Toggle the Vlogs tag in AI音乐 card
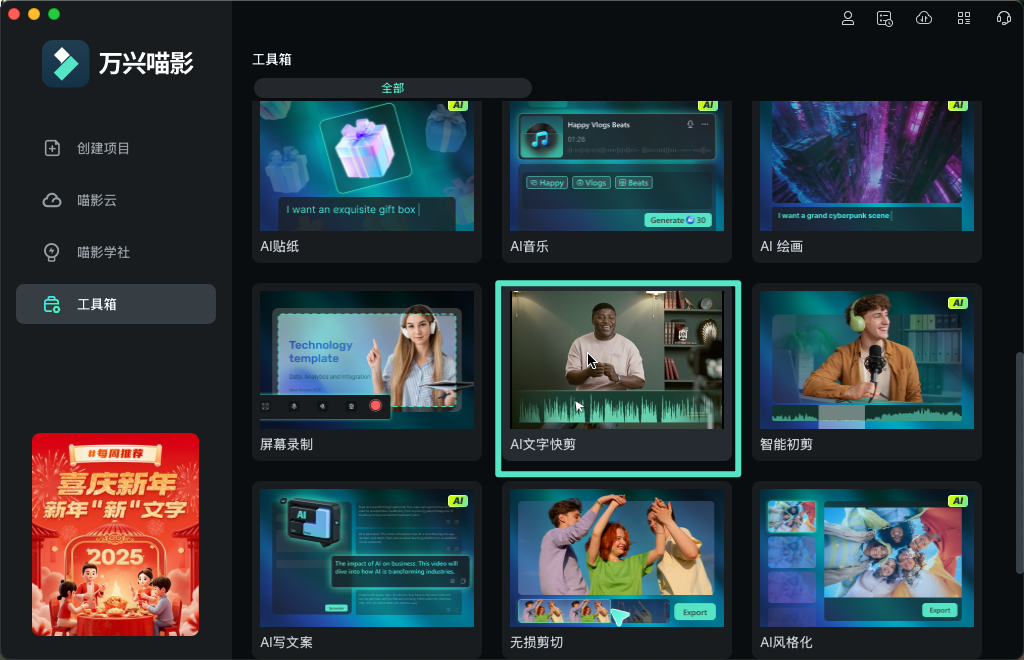 [x=591, y=183]
